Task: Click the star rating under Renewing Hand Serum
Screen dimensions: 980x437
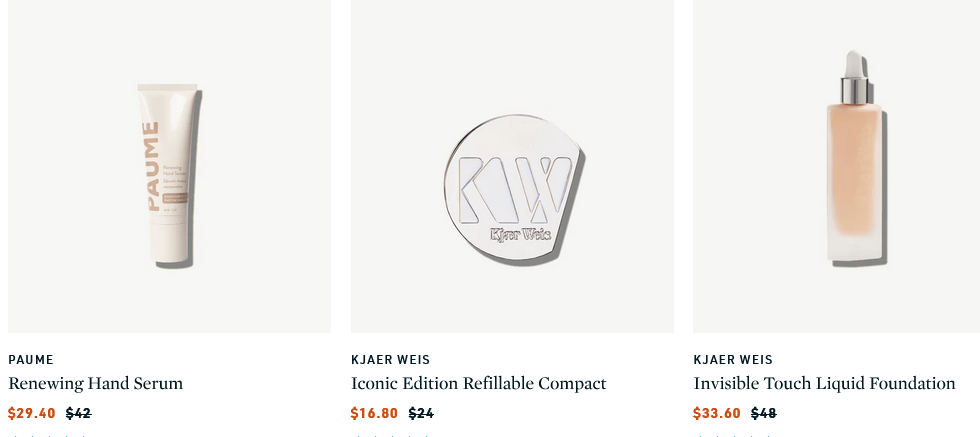Action: (x=48, y=435)
